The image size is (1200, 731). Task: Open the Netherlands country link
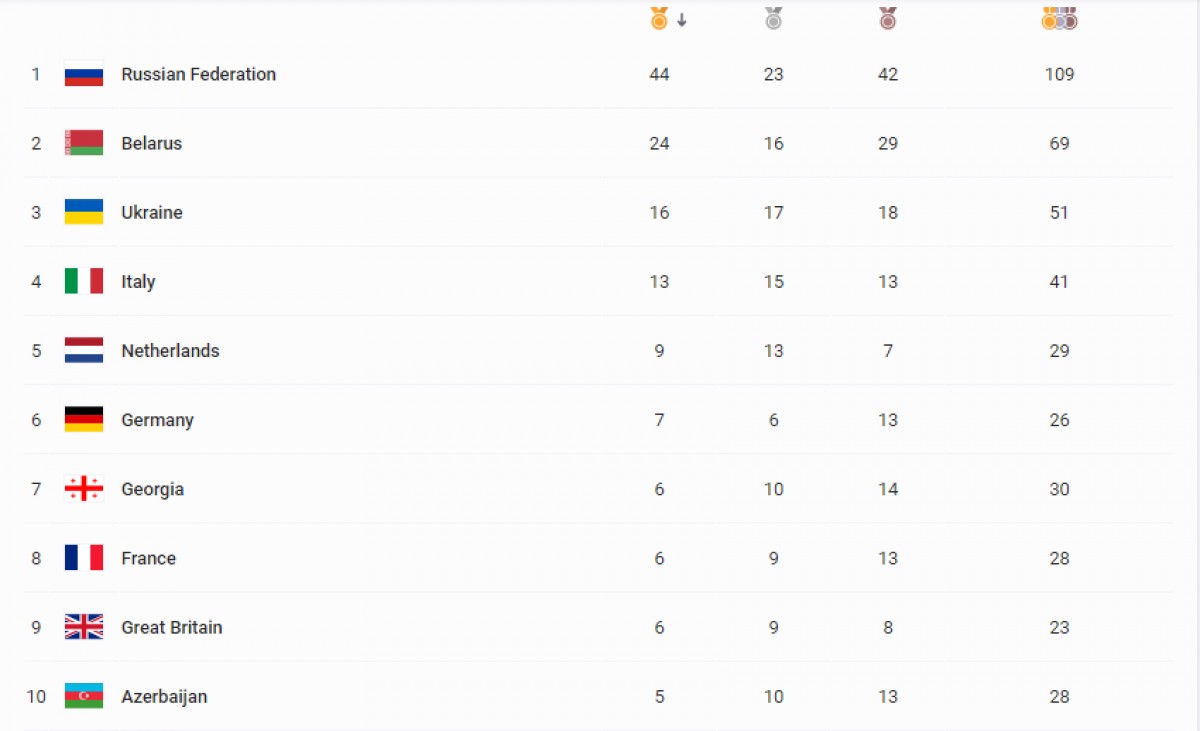[170, 351]
